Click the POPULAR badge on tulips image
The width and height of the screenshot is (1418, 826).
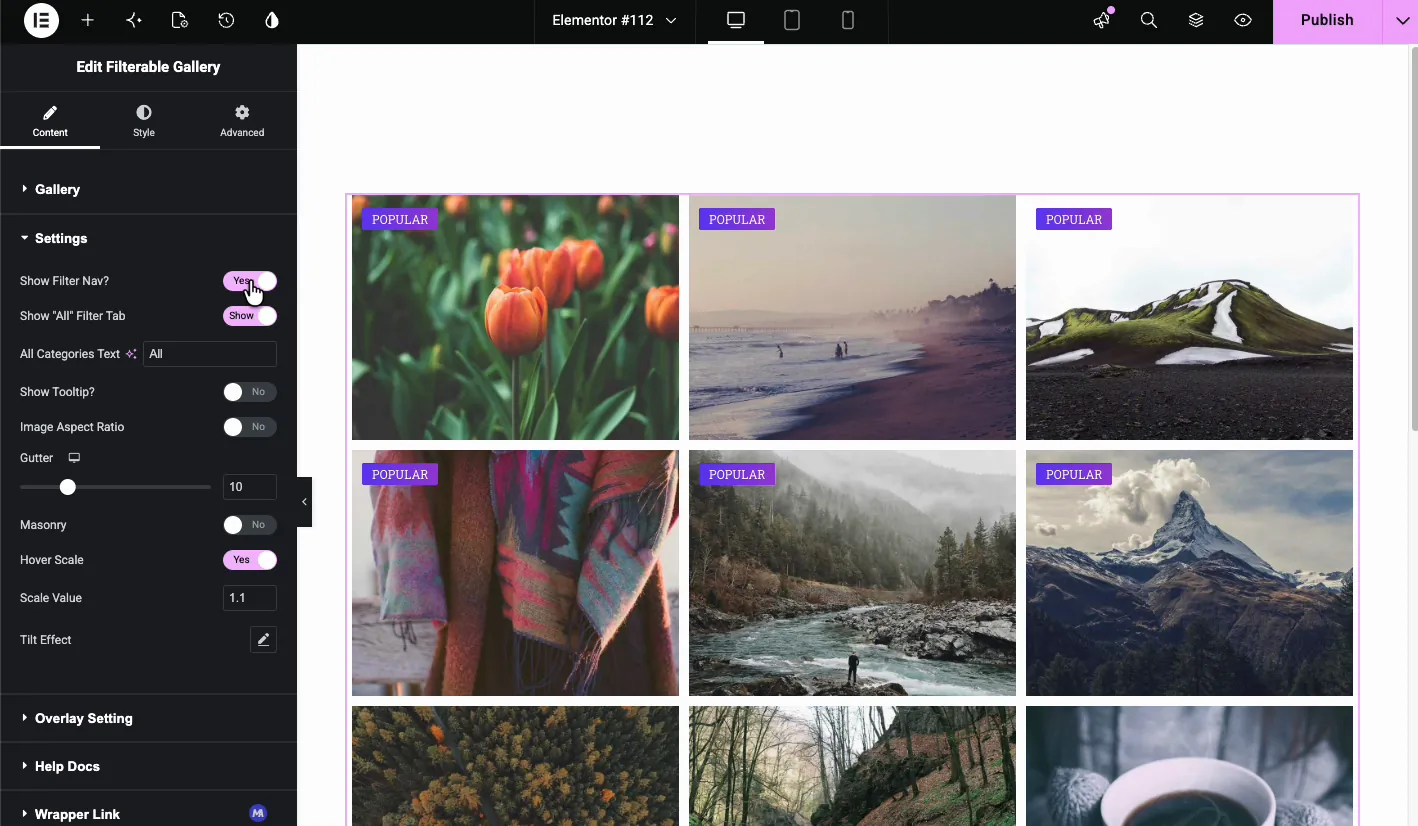[x=400, y=219]
